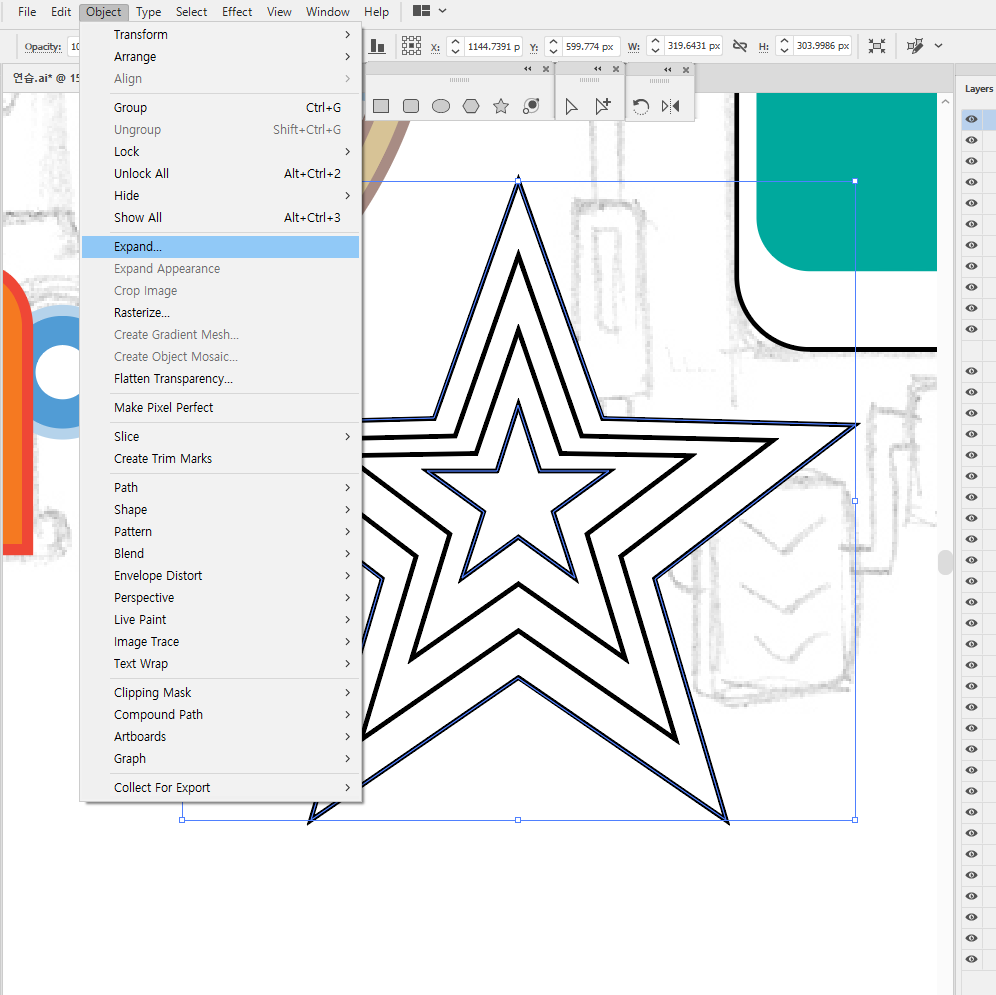The width and height of the screenshot is (996, 995).
Task: Expand the Arrange submenu
Action: (x=220, y=57)
